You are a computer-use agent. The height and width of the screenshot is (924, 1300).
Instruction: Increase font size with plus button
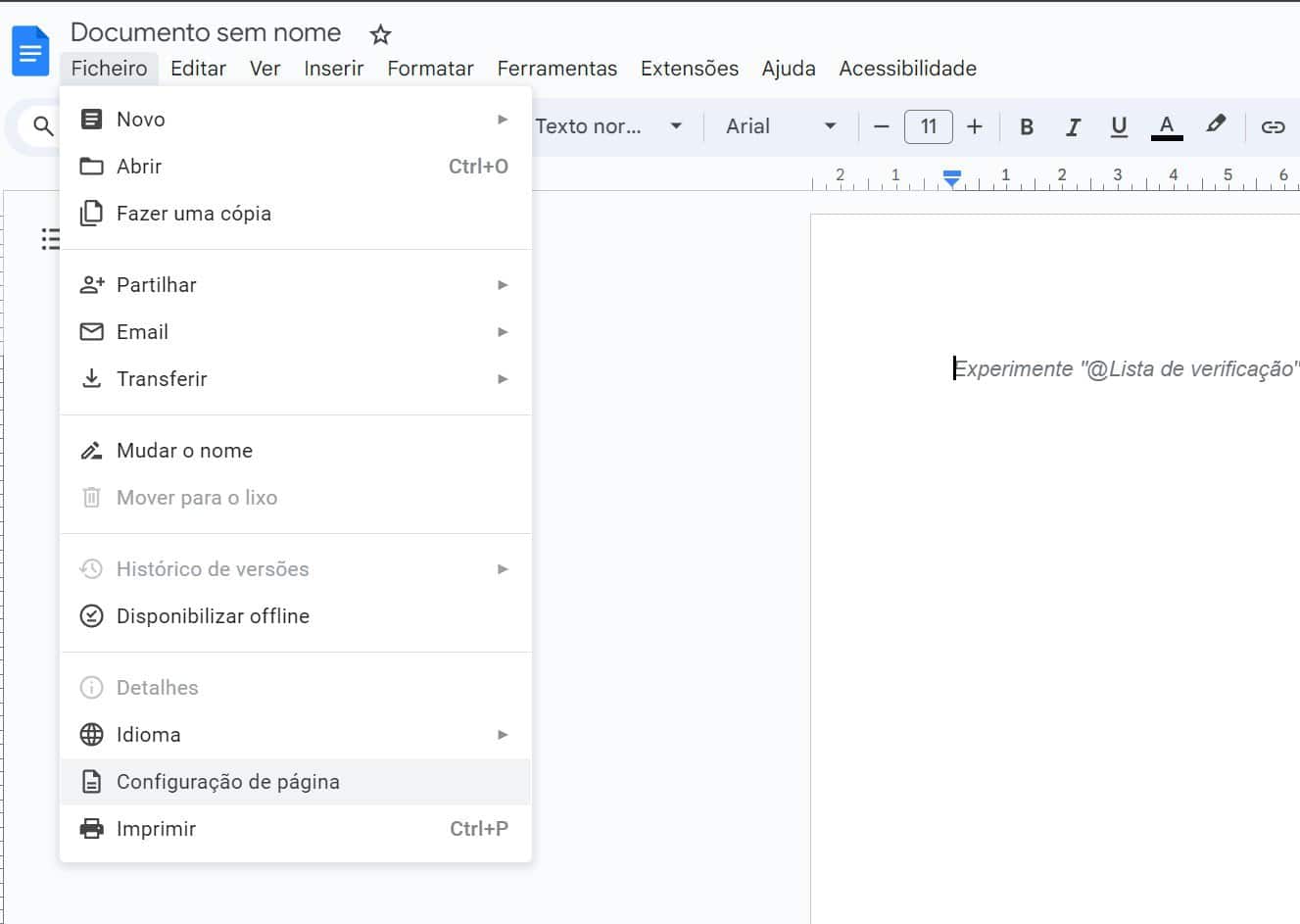pyautogui.click(x=974, y=126)
